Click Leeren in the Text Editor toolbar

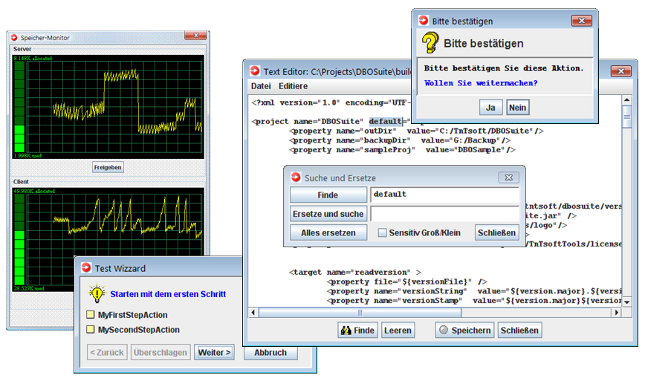pyautogui.click(x=398, y=330)
